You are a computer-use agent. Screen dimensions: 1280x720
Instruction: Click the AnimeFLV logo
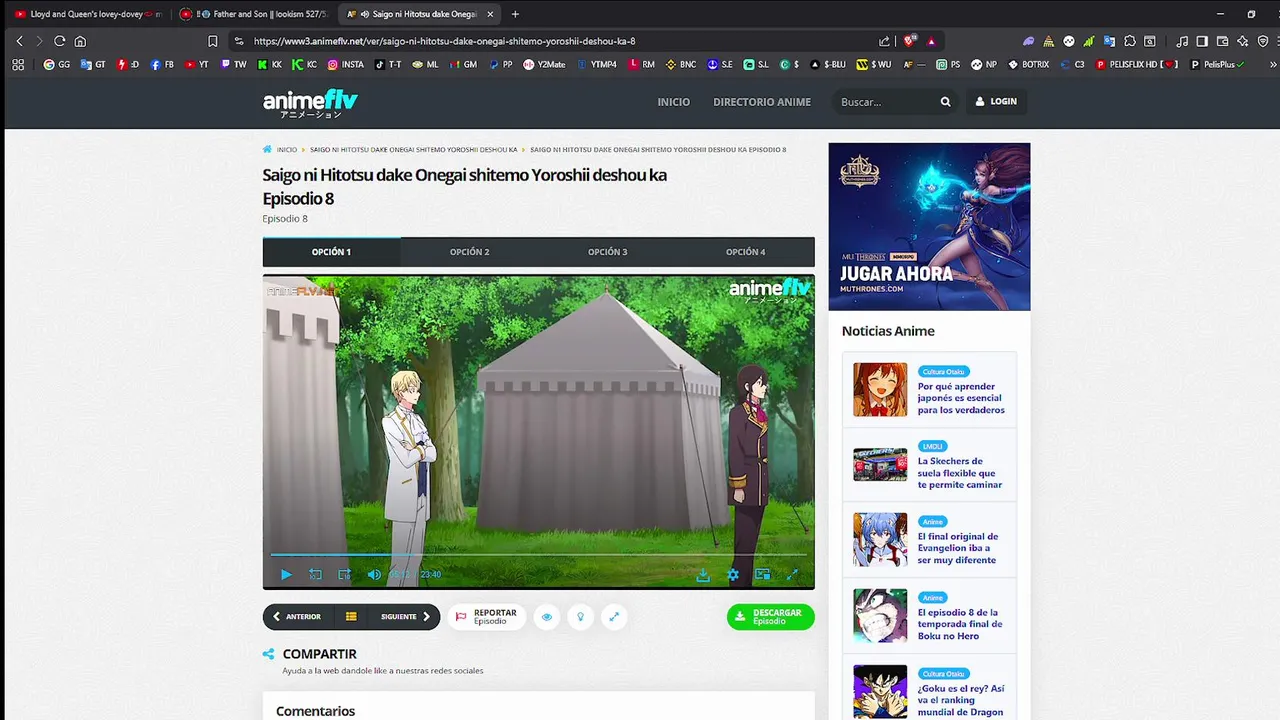pos(310,102)
